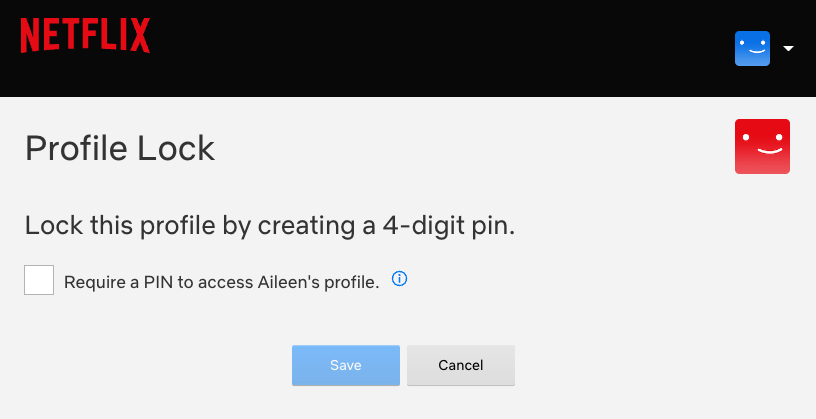Viewport: 816px width, 419px height.
Task: Choose the gray Cancel button
Action: click(460, 365)
